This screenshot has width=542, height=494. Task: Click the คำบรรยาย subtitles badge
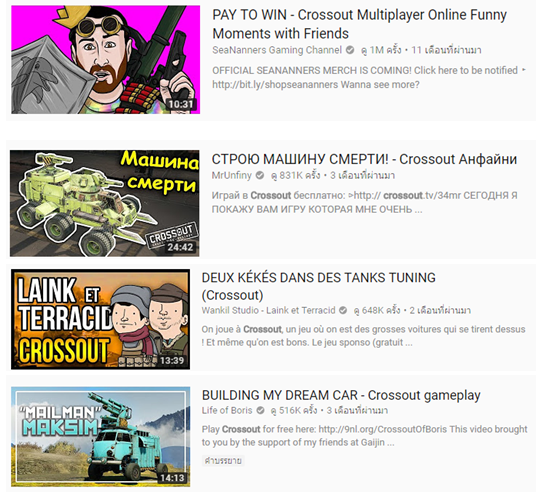point(223,460)
